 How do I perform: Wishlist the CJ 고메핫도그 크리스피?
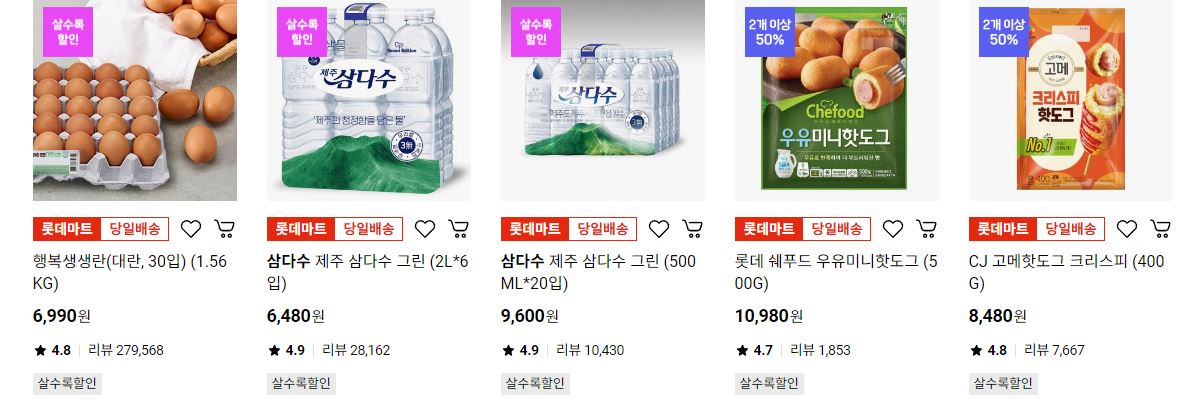click(x=1126, y=229)
